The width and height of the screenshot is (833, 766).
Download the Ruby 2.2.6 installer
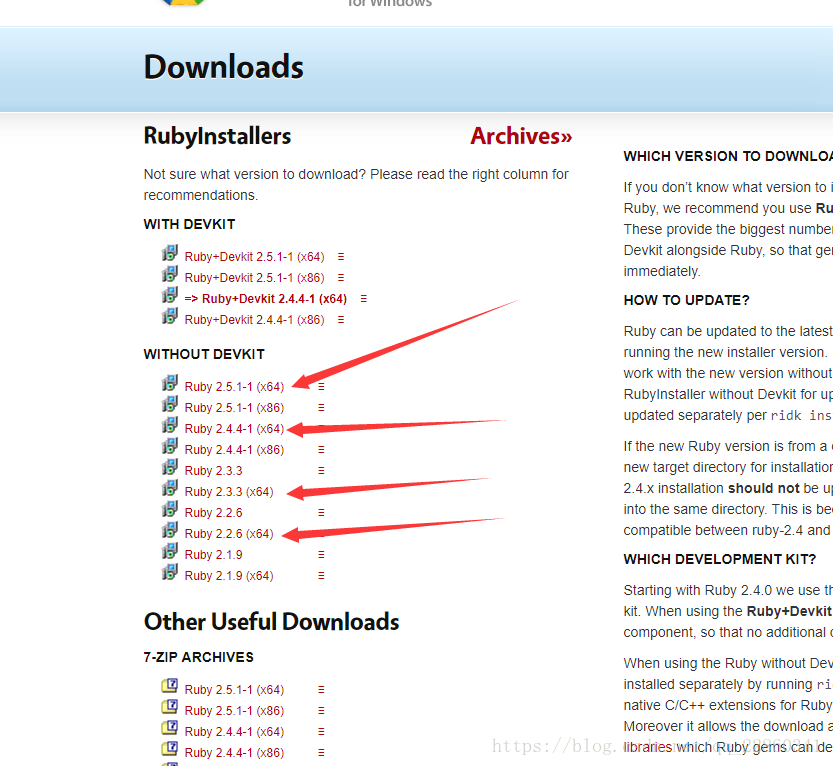click(214, 513)
